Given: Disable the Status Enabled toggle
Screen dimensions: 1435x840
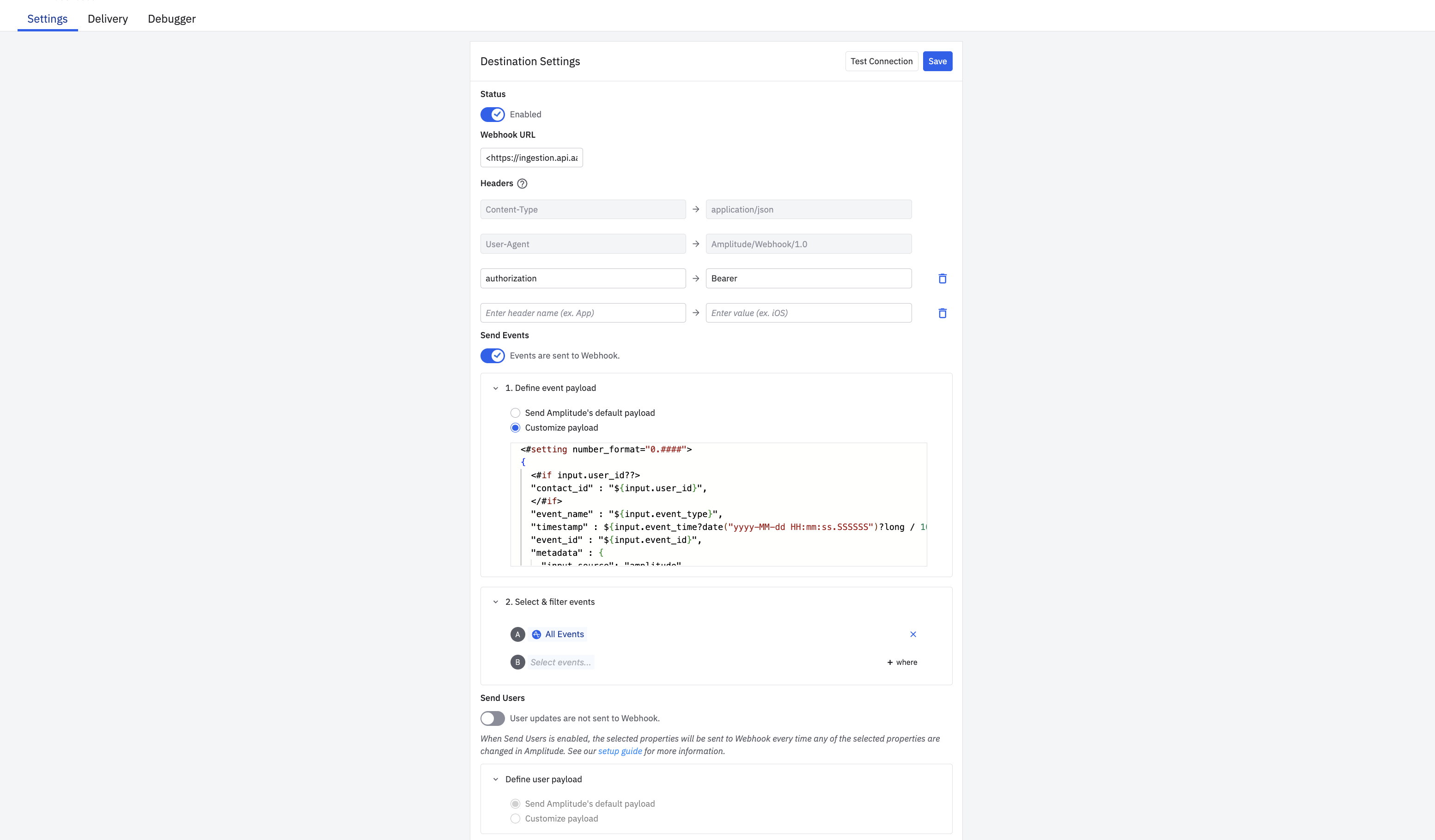Looking at the screenshot, I should [x=493, y=115].
